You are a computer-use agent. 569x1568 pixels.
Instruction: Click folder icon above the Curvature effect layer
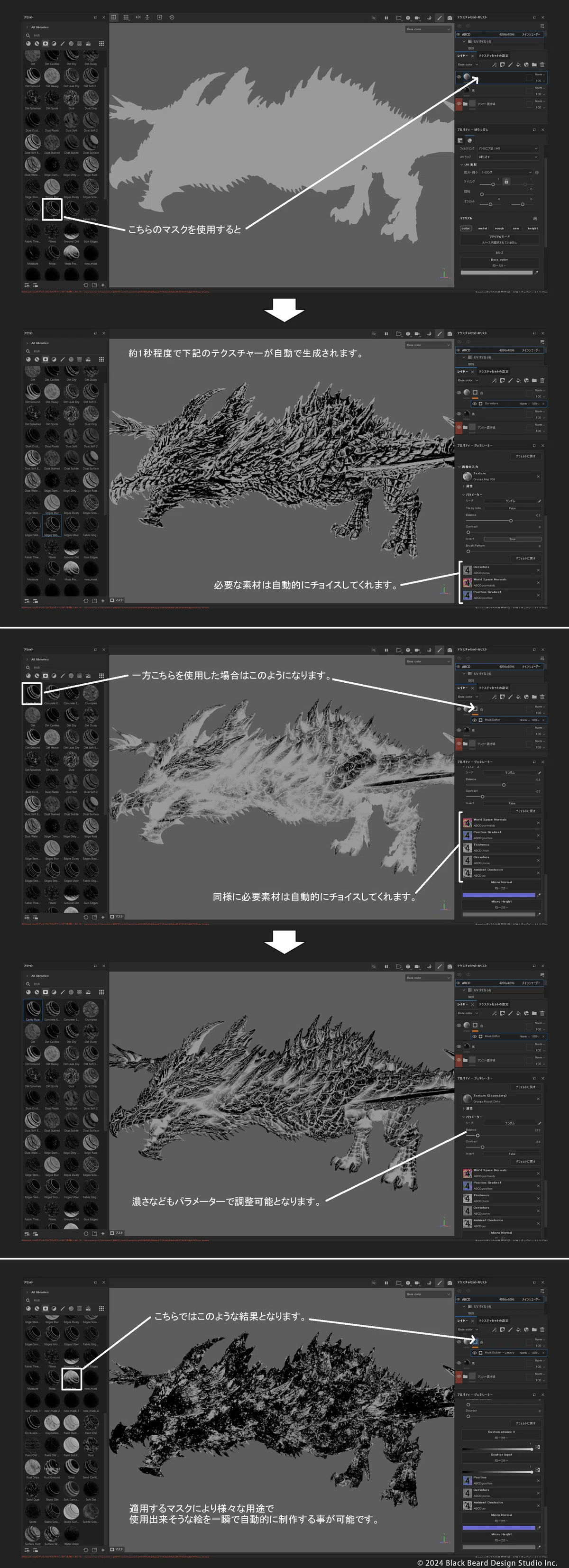click(x=534, y=380)
